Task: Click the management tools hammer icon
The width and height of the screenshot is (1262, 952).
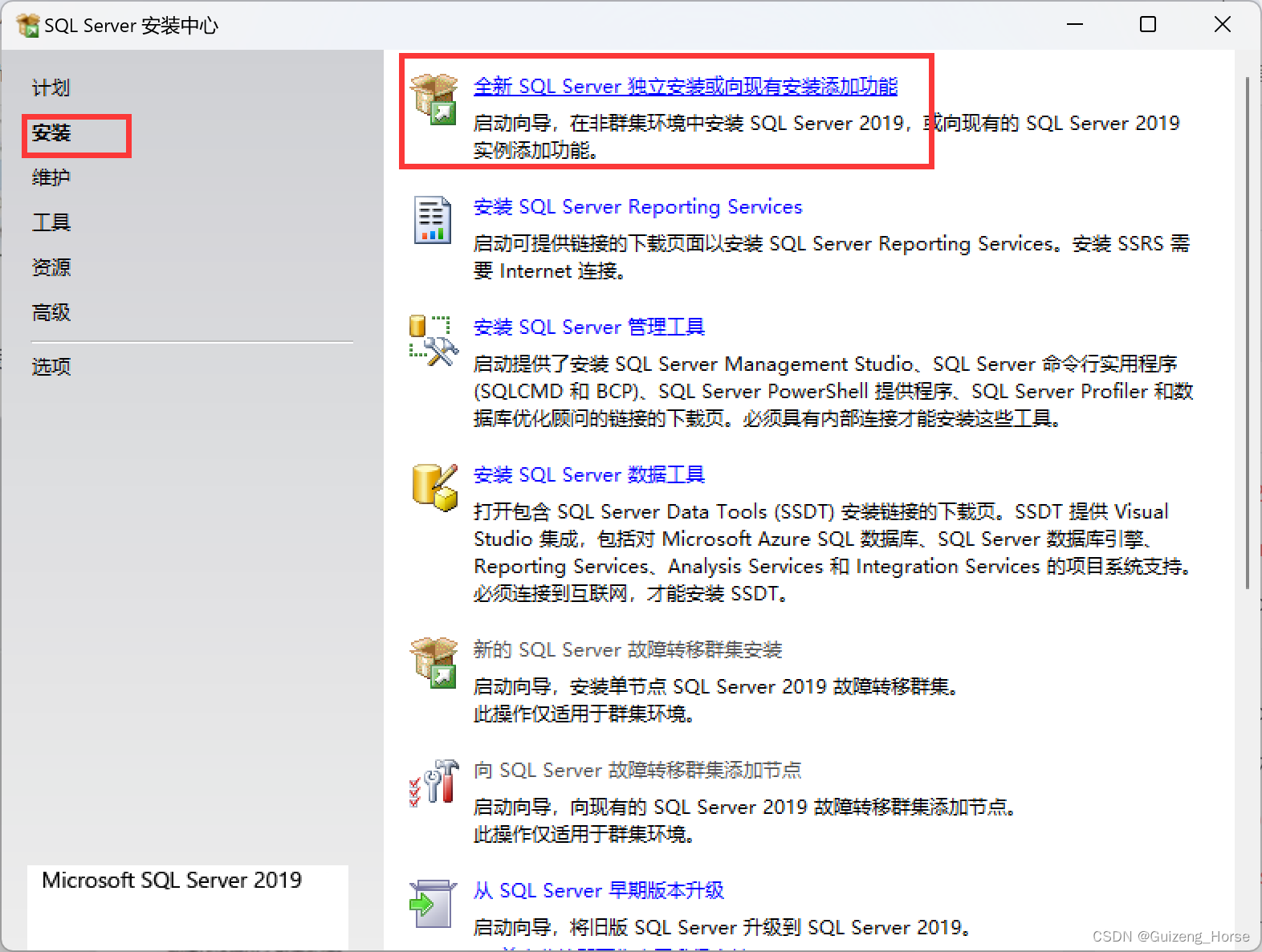Action: (x=434, y=340)
